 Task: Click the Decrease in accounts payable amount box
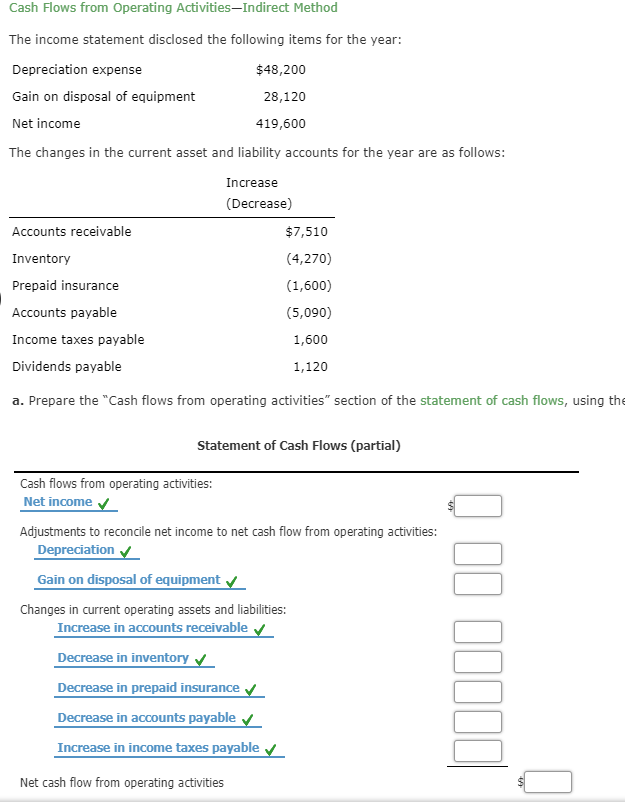(477, 720)
